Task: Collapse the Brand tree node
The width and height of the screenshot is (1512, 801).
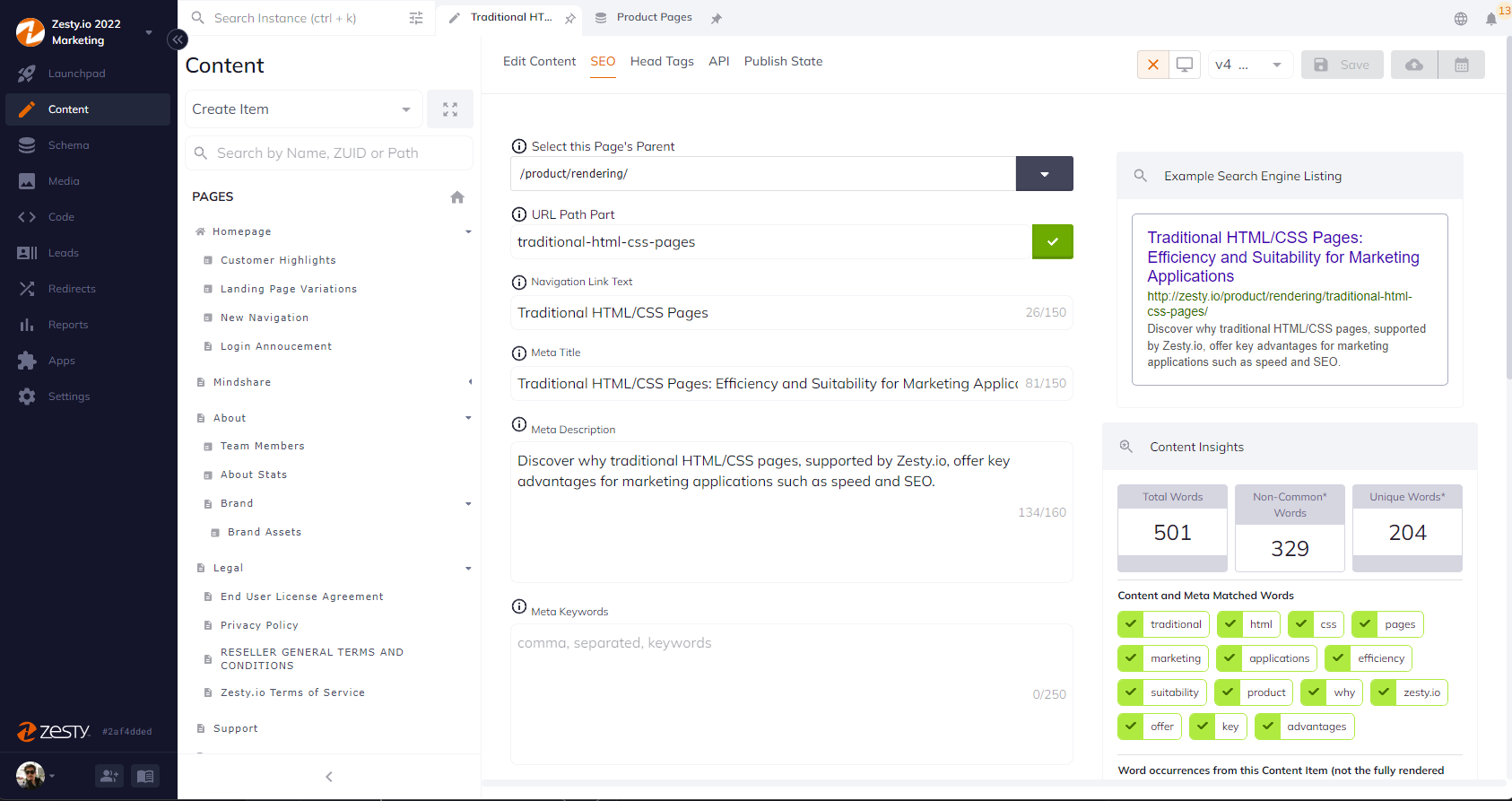Action: [x=468, y=504]
